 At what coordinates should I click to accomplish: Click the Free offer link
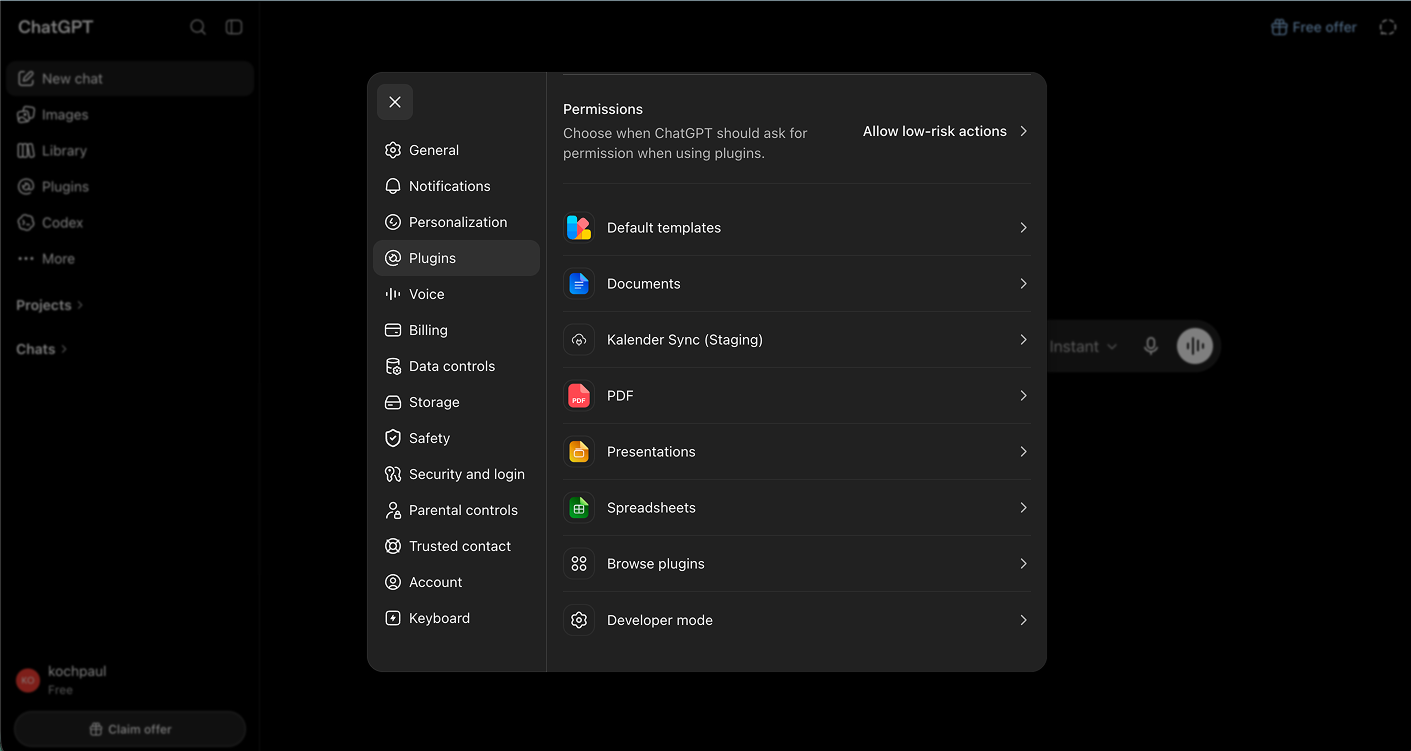(x=1314, y=27)
